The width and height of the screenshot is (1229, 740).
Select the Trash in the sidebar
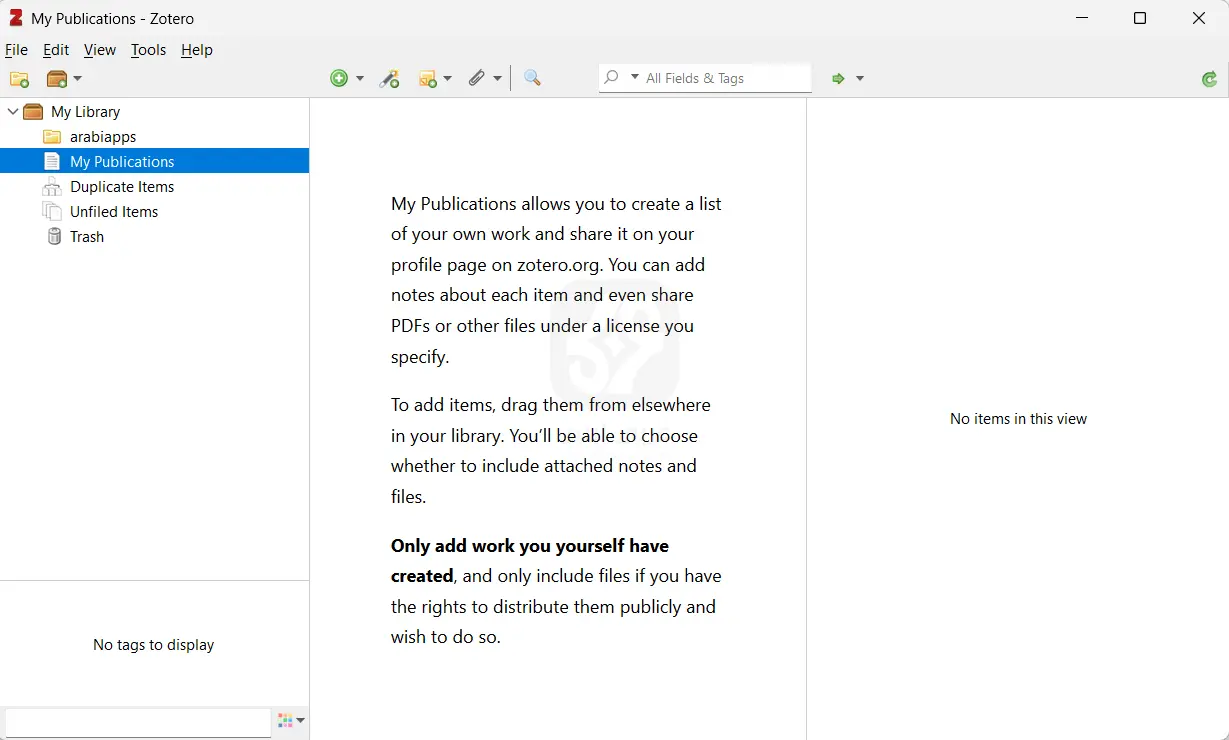(x=86, y=236)
